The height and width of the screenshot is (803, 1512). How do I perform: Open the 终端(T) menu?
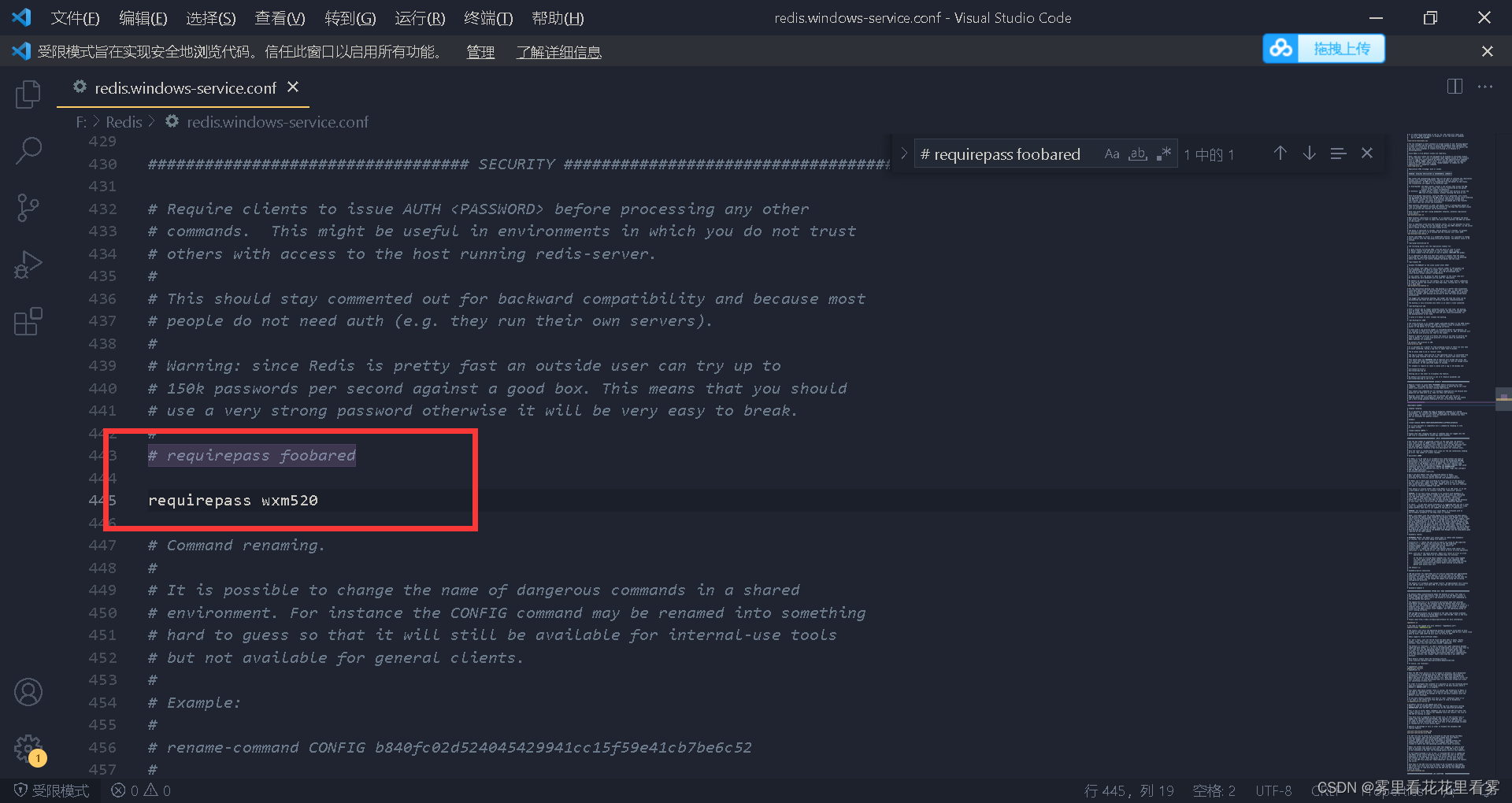[488, 18]
